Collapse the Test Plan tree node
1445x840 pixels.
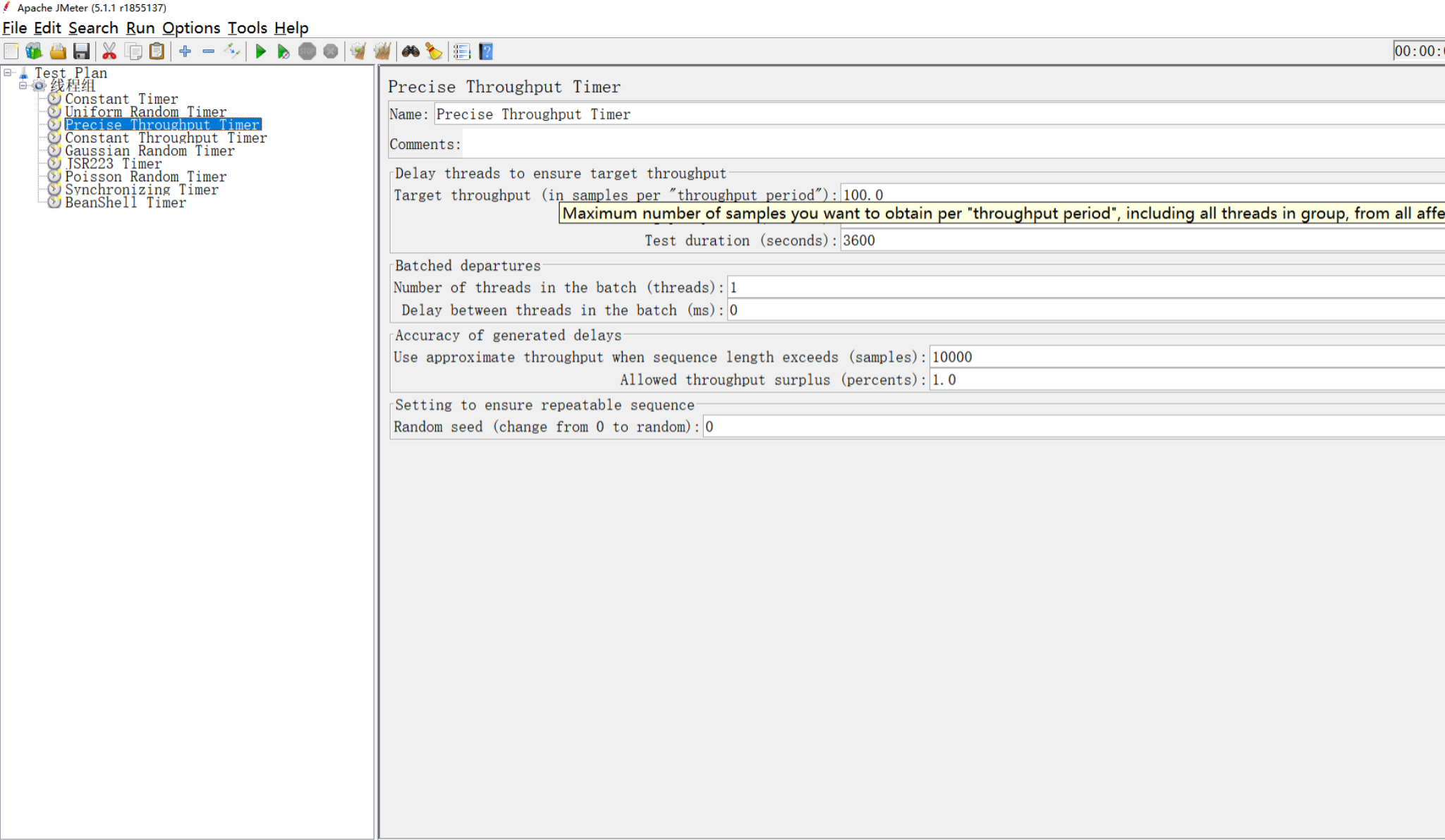[x=8, y=73]
